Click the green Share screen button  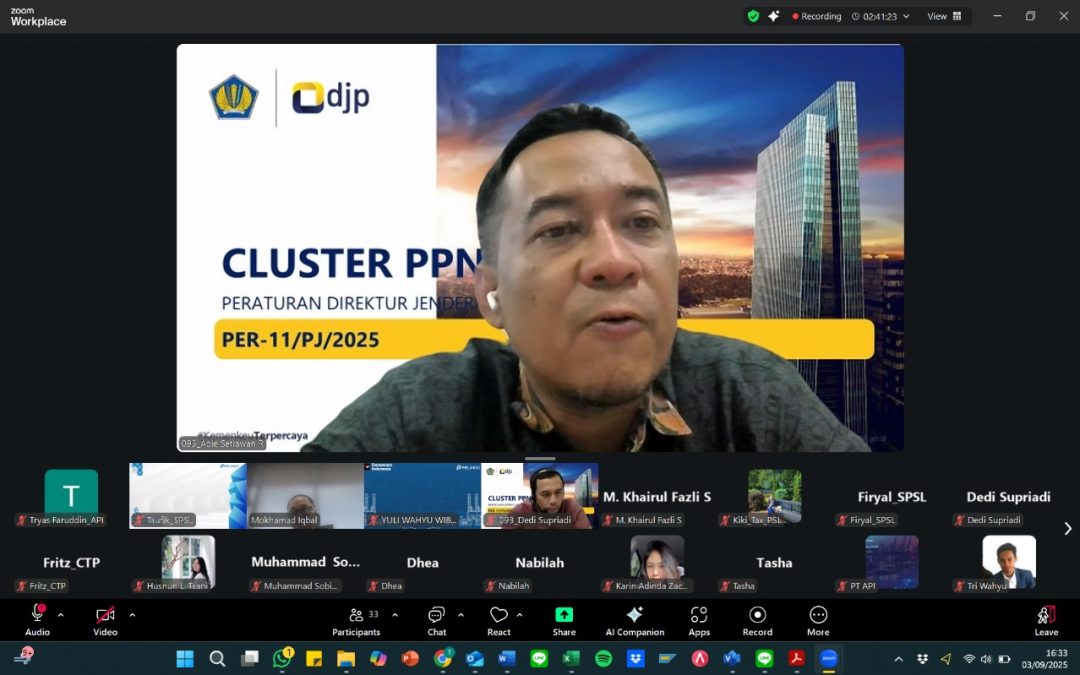(x=564, y=620)
